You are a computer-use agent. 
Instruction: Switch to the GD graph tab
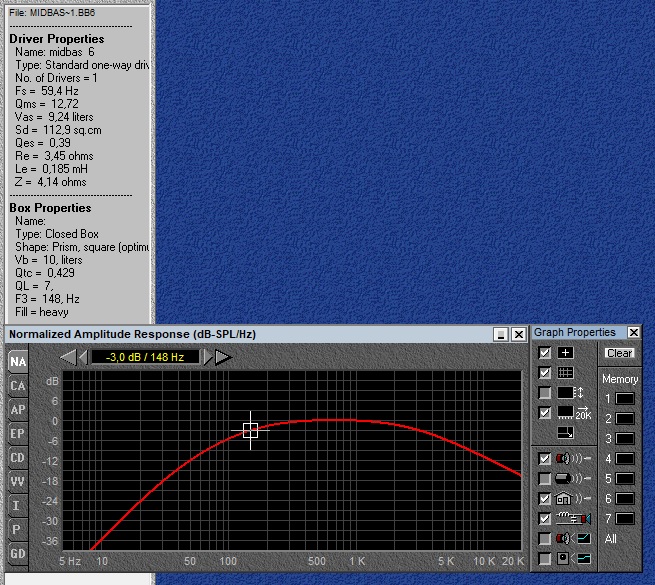coord(18,554)
